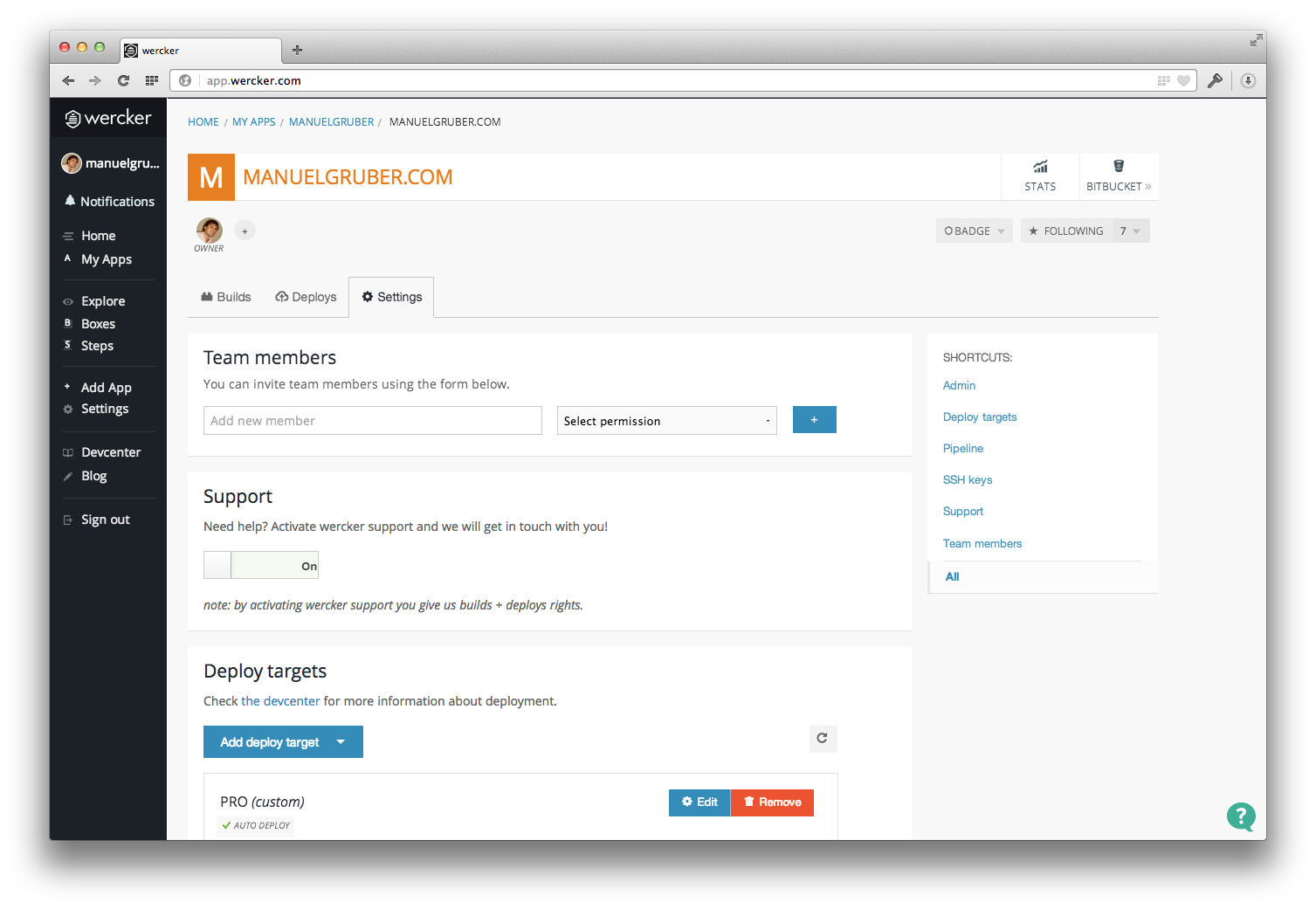The width and height of the screenshot is (1316, 909).
Task: Select the All shortcut
Action: 952,576
